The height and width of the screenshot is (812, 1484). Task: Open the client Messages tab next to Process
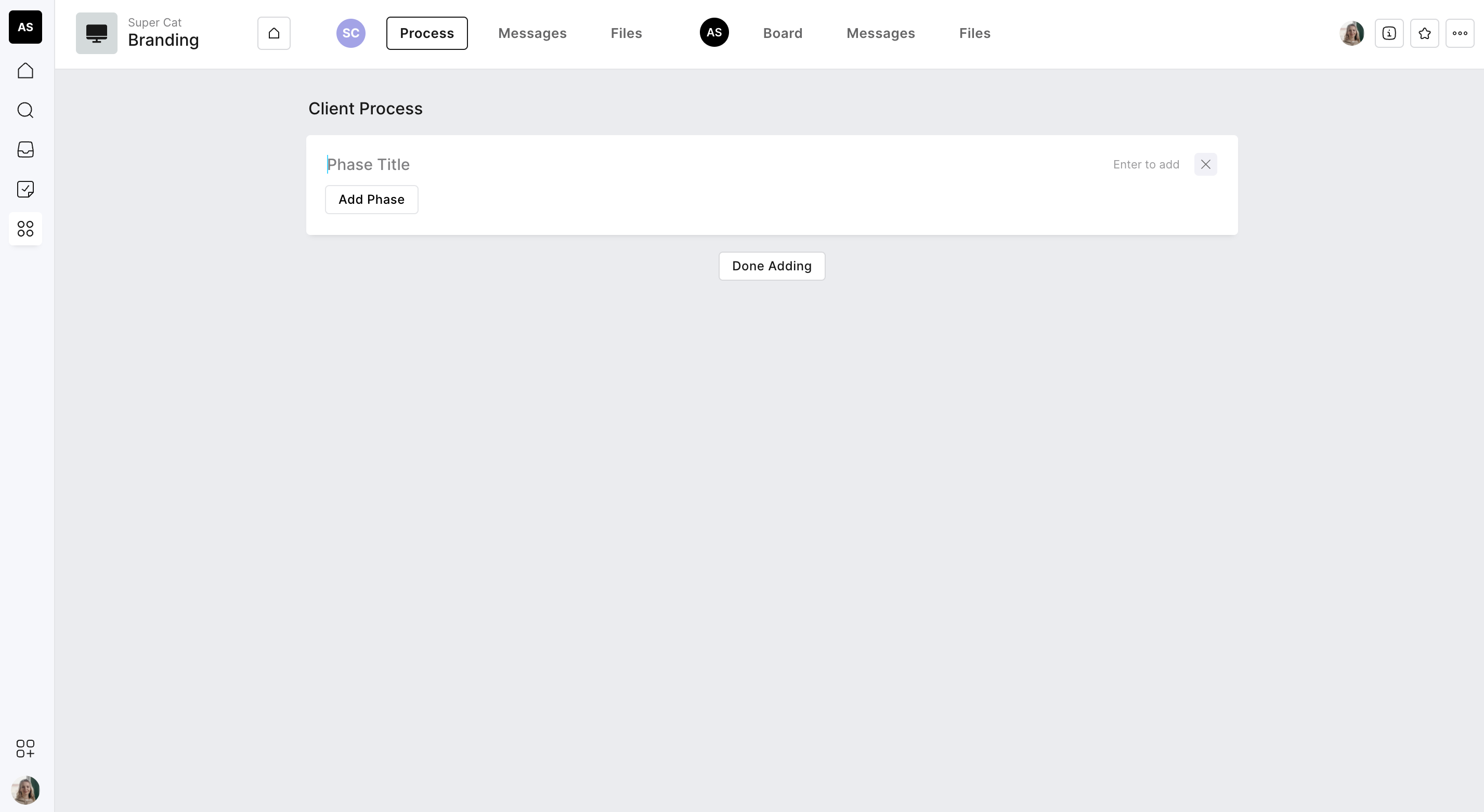(x=532, y=33)
